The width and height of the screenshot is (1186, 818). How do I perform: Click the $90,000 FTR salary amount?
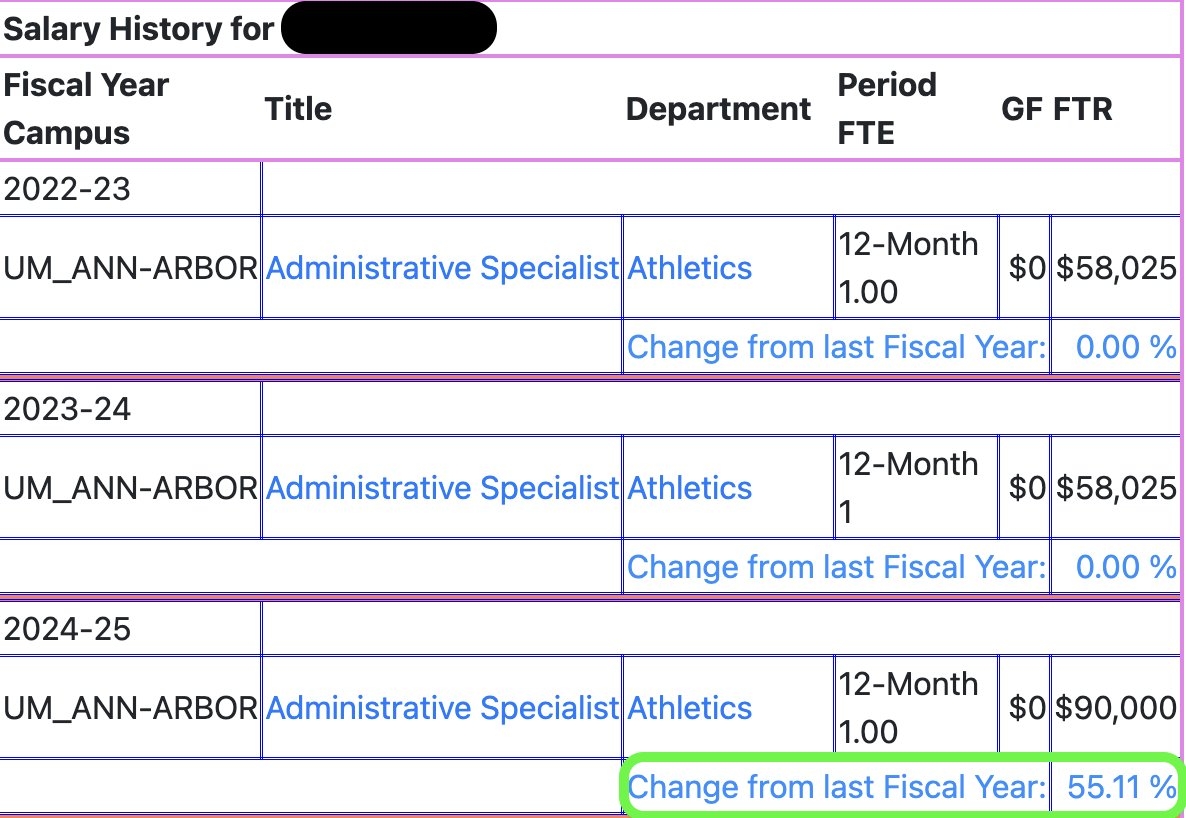(x=1116, y=708)
